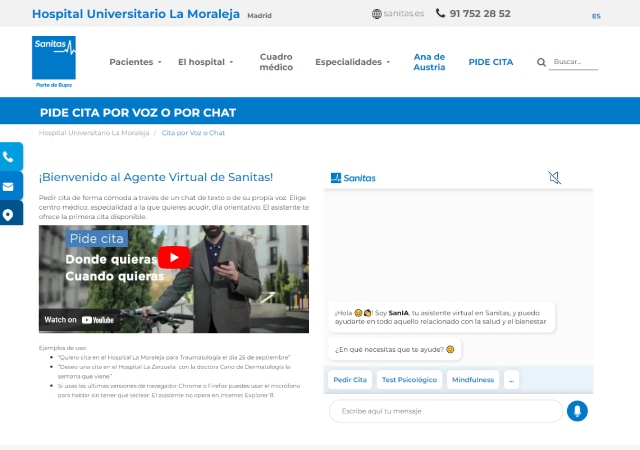Open the phone contact side button
The height and width of the screenshot is (450, 640).
click(x=11, y=157)
